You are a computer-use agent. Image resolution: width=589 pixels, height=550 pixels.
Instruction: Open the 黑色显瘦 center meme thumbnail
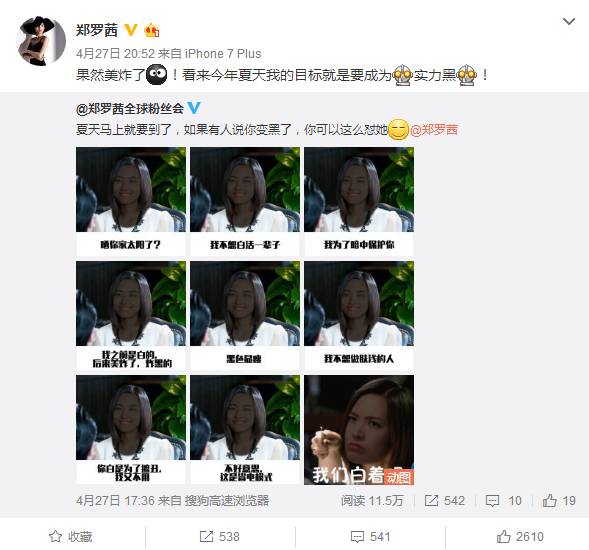click(245, 316)
